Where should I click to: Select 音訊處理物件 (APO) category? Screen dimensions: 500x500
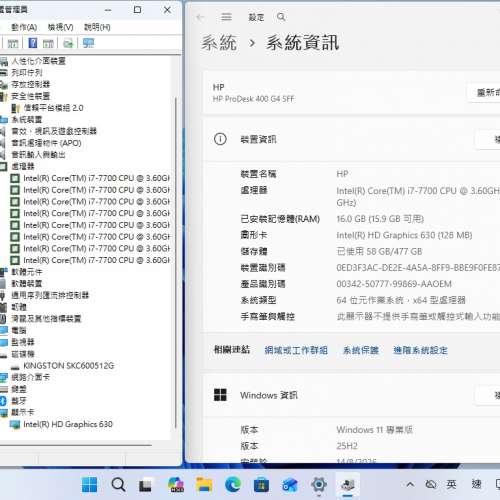click(x=46, y=143)
